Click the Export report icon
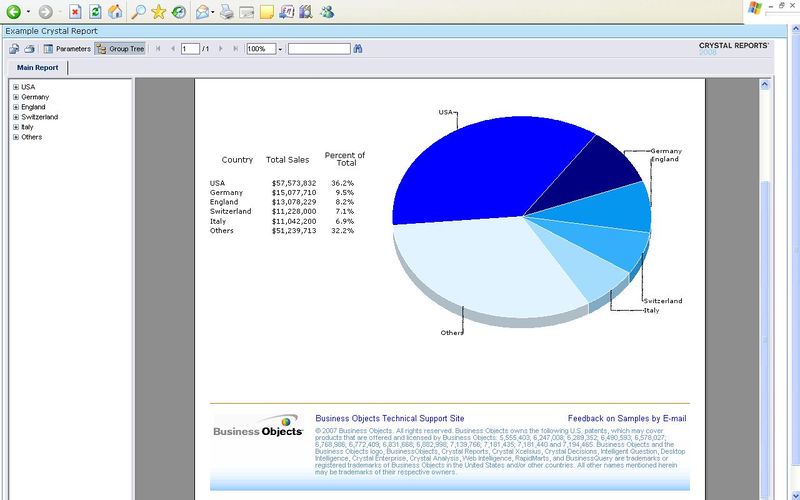The height and width of the screenshot is (500, 800). (x=14, y=48)
